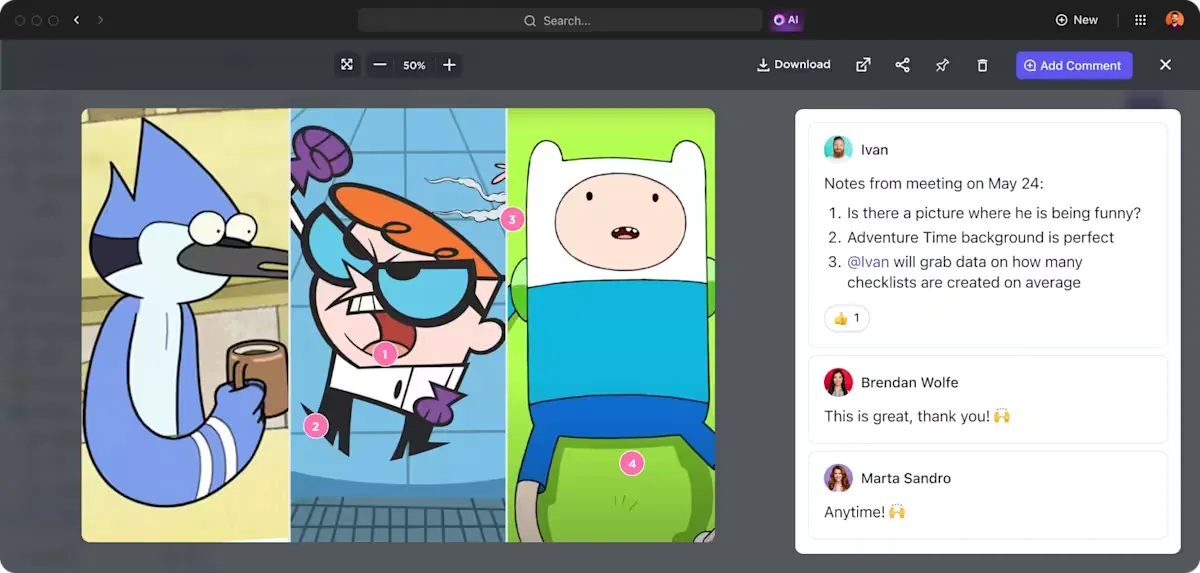Viewport: 1200px width, 573px height.
Task: Click the share icon
Action: 902,65
